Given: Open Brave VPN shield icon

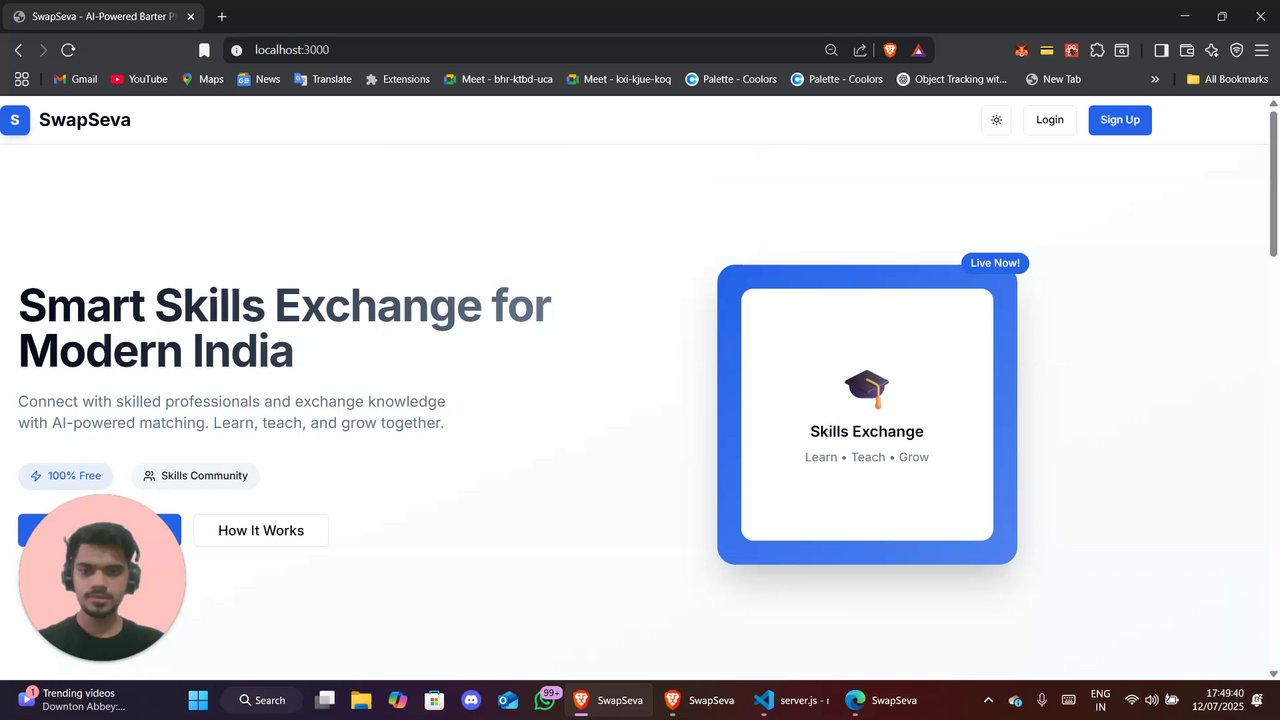Looking at the screenshot, I should click(x=1237, y=50).
